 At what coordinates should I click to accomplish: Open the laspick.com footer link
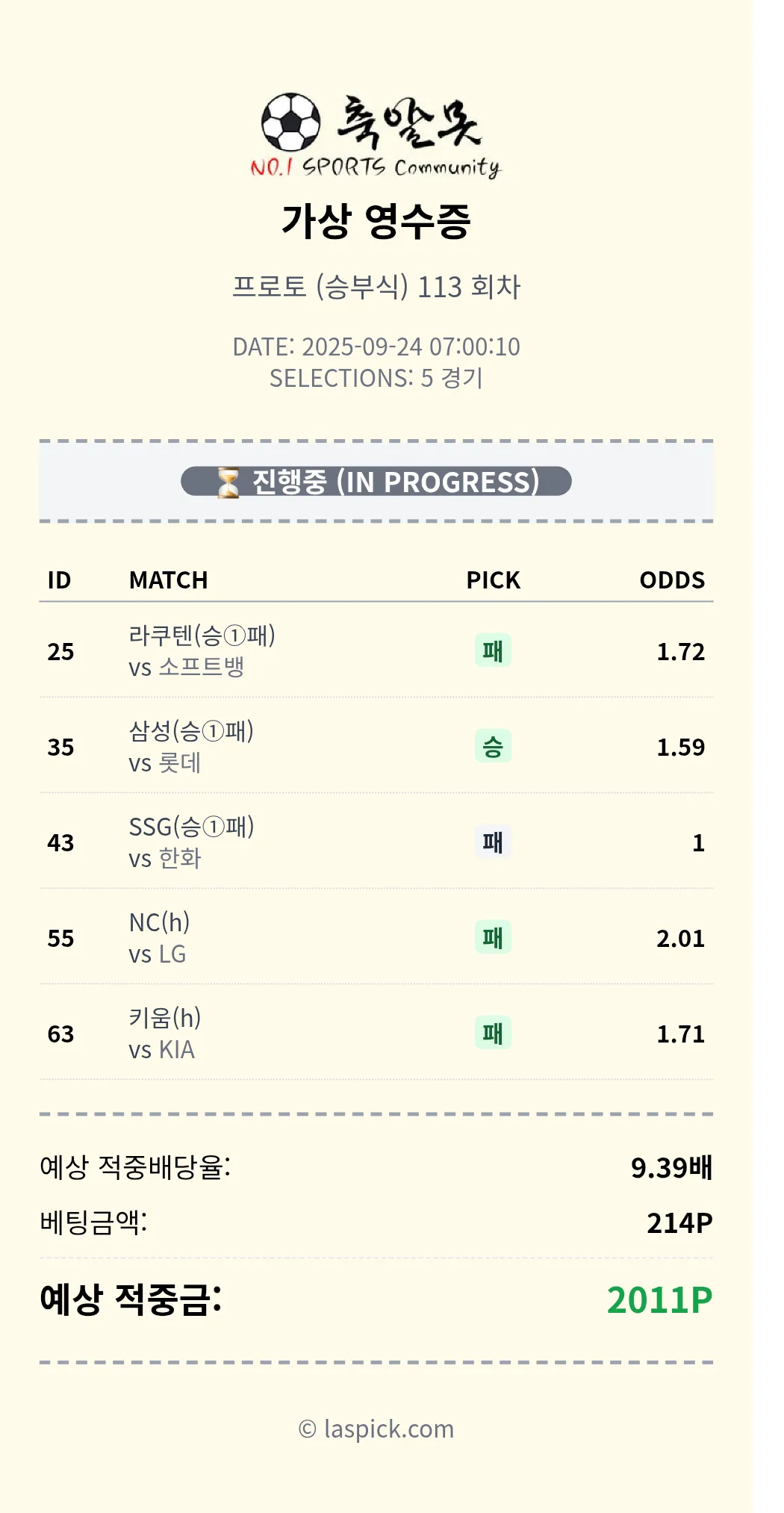(376, 1429)
